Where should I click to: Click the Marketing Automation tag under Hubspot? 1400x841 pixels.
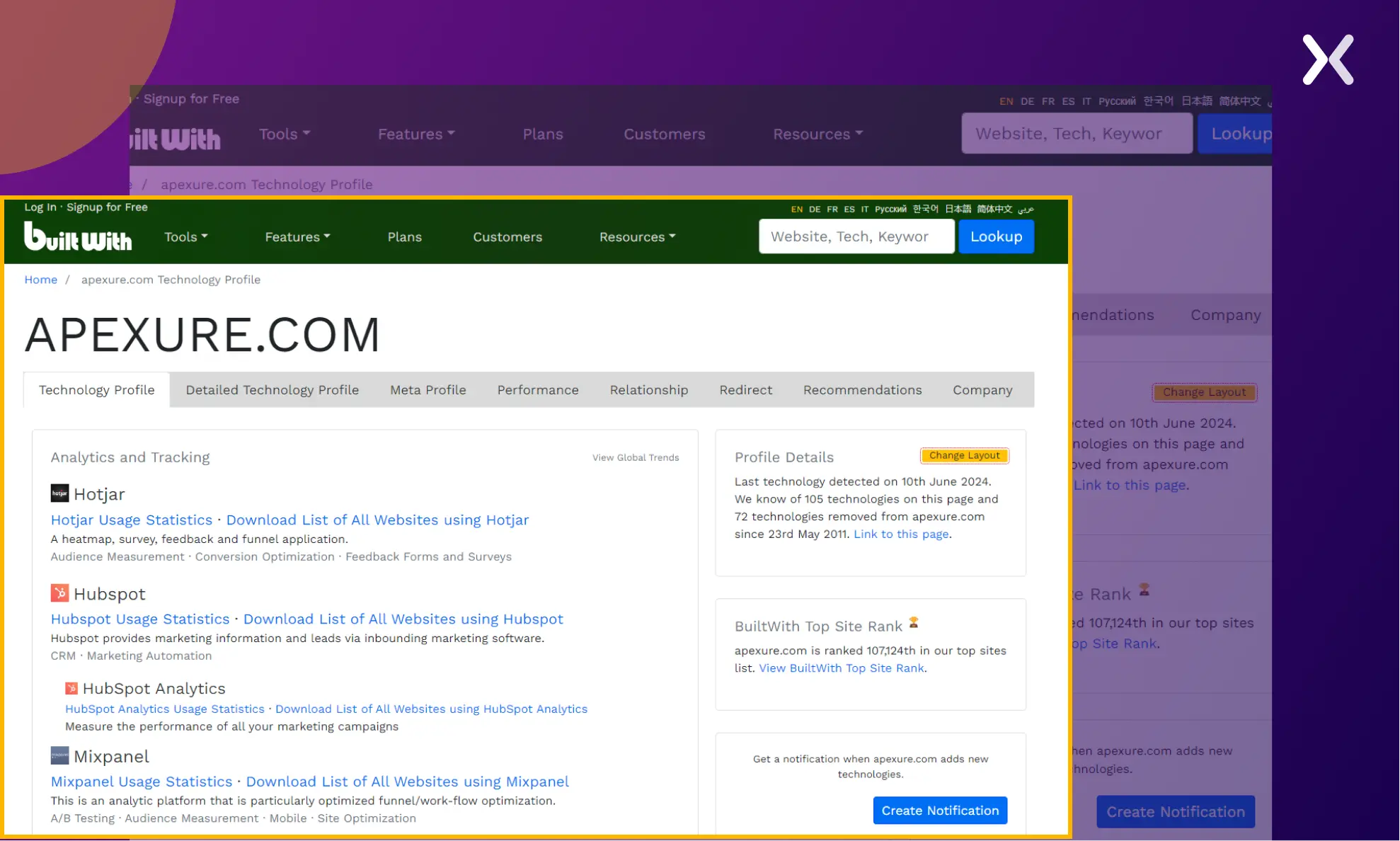[149, 656]
